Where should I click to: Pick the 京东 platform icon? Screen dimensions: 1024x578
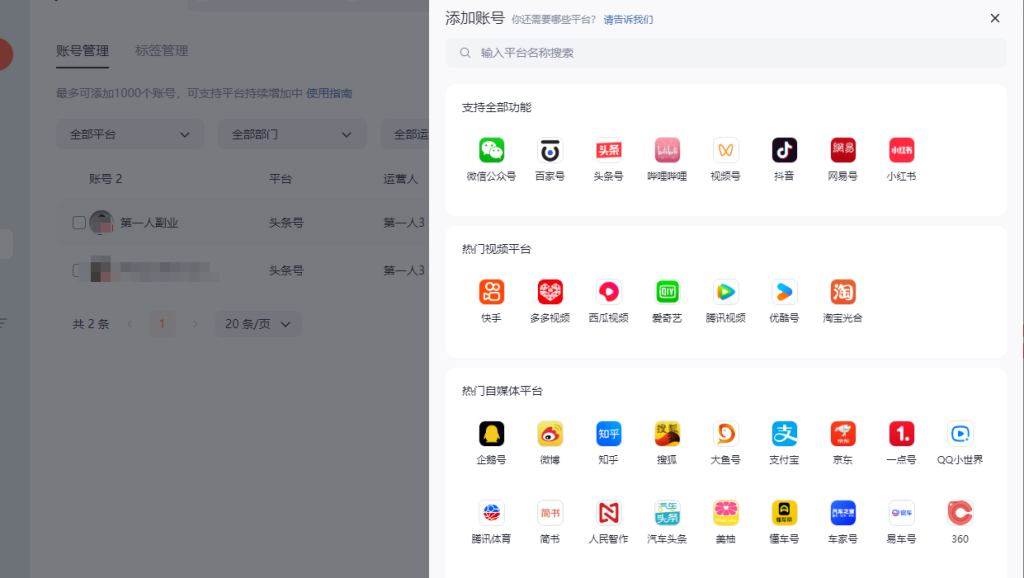[843, 434]
